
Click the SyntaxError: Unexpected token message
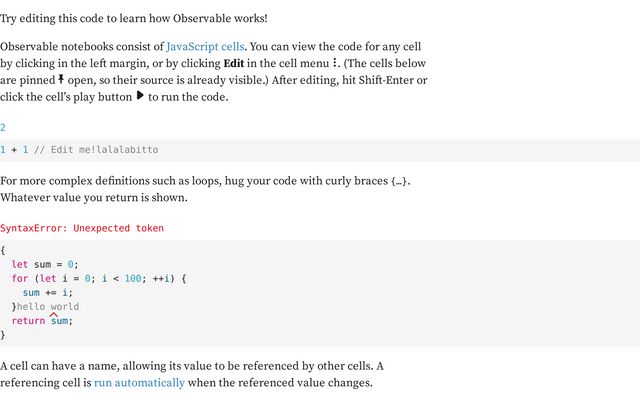(x=82, y=228)
